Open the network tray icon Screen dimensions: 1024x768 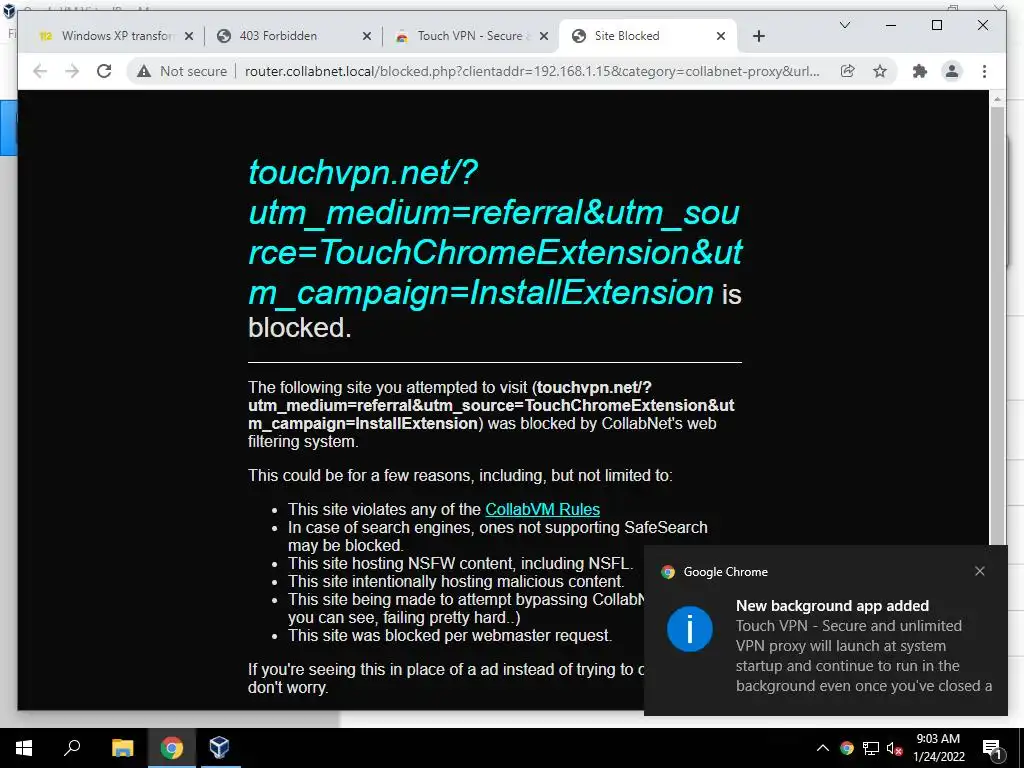pos(871,748)
